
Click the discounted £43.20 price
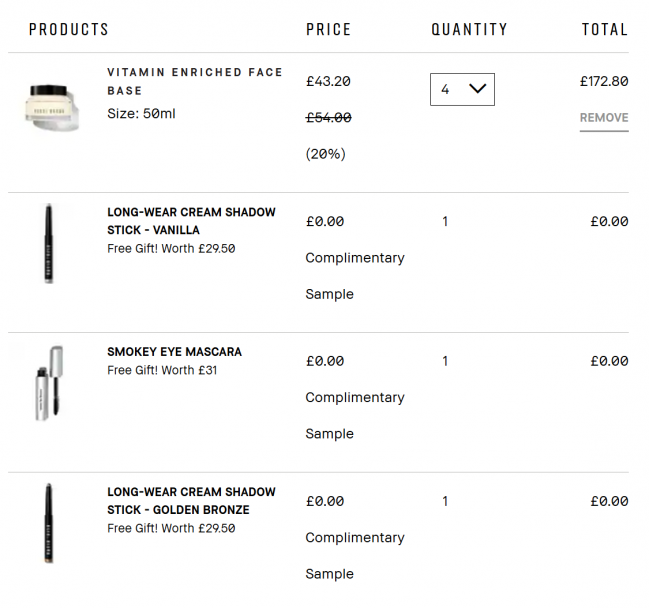click(x=328, y=81)
